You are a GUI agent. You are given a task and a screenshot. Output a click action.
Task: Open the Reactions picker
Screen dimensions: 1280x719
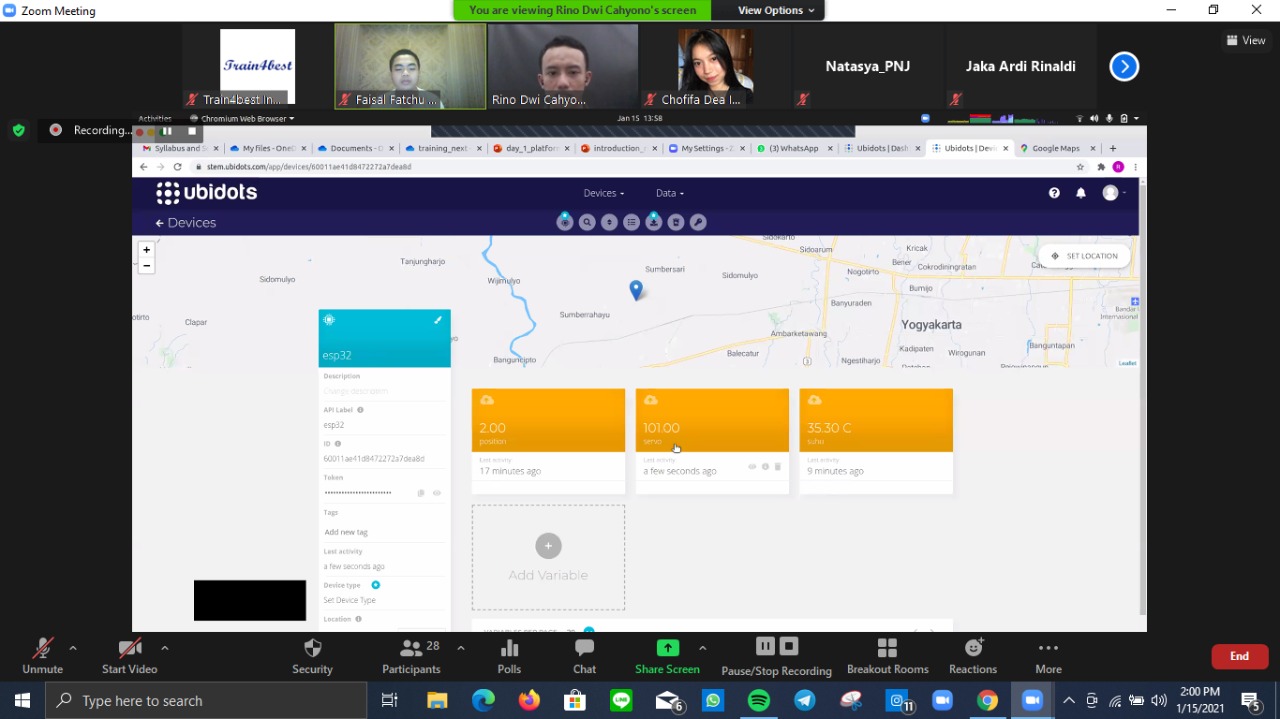[x=972, y=656]
